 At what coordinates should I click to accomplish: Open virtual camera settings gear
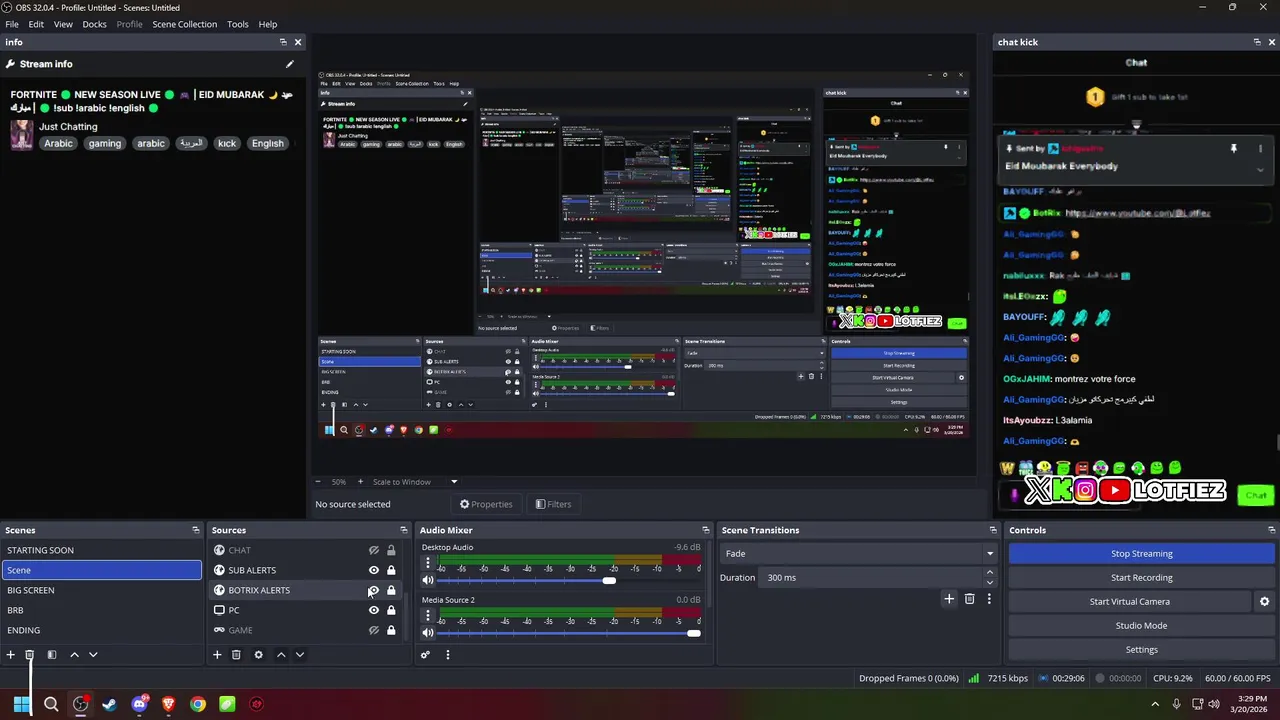coord(1264,602)
